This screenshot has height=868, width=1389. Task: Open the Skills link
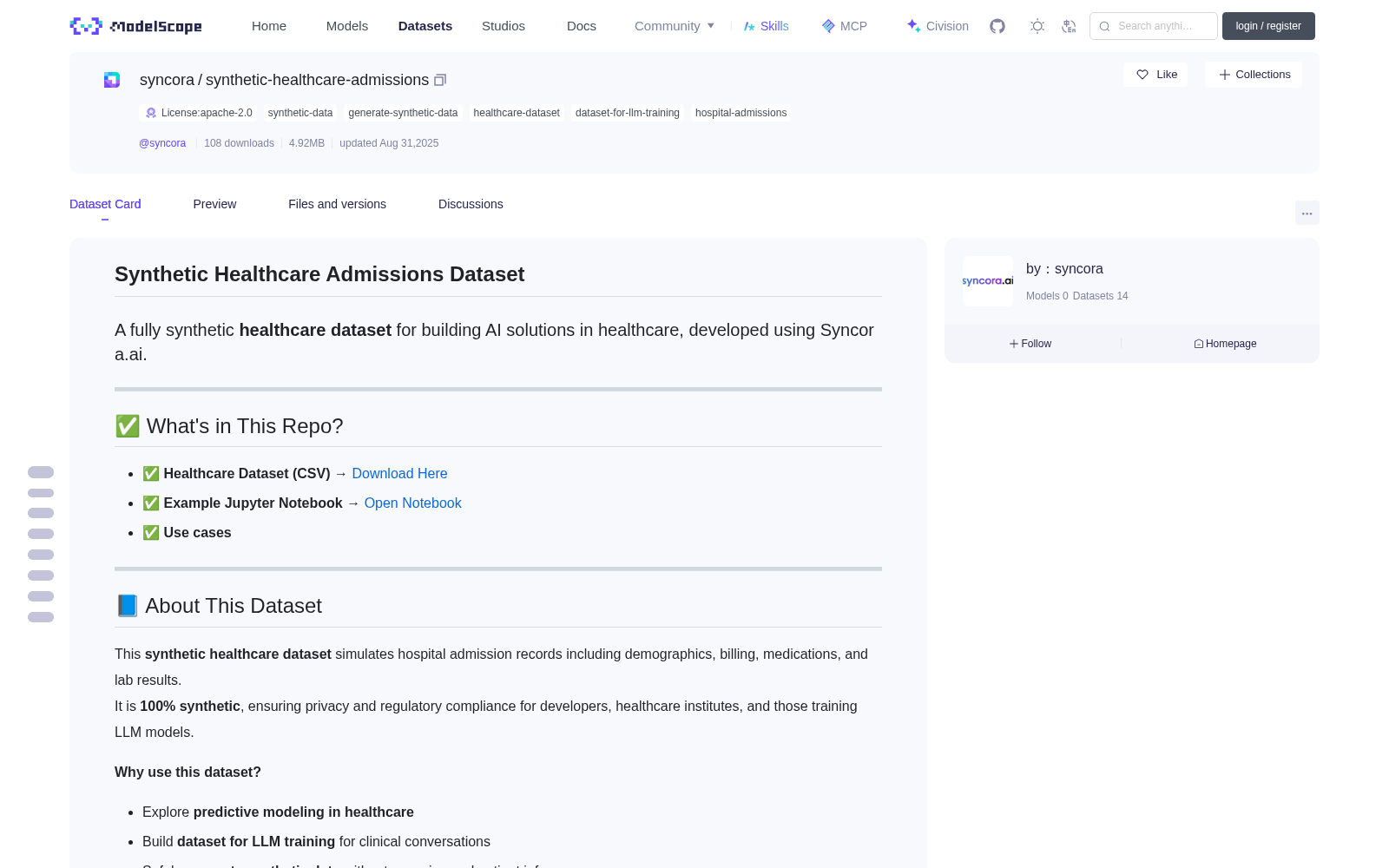[x=767, y=26]
